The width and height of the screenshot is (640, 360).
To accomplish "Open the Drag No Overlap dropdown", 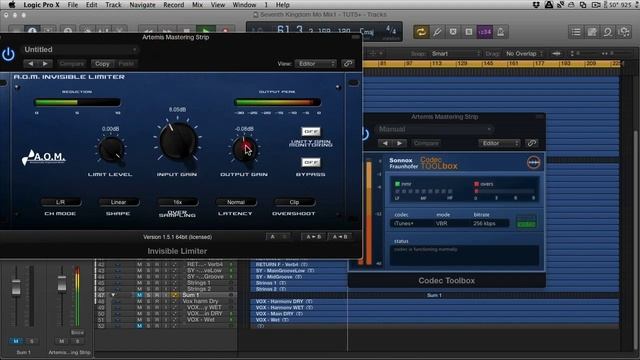I will tap(524, 53).
